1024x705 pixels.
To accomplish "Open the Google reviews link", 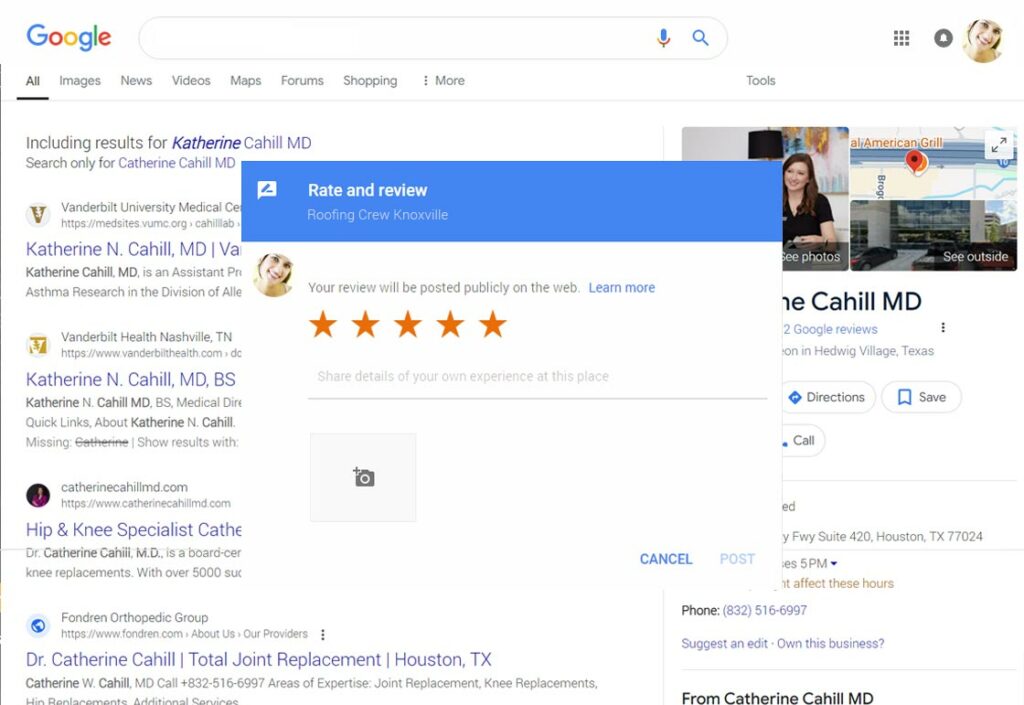I will point(830,330).
